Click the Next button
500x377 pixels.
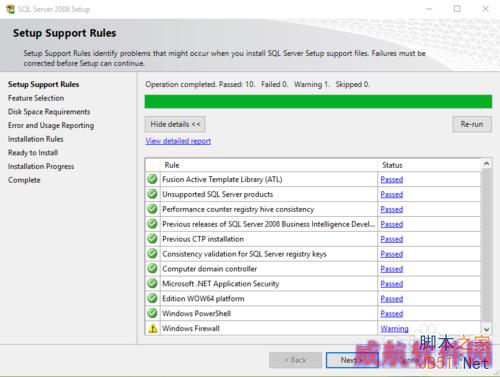pyautogui.click(x=352, y=360)
